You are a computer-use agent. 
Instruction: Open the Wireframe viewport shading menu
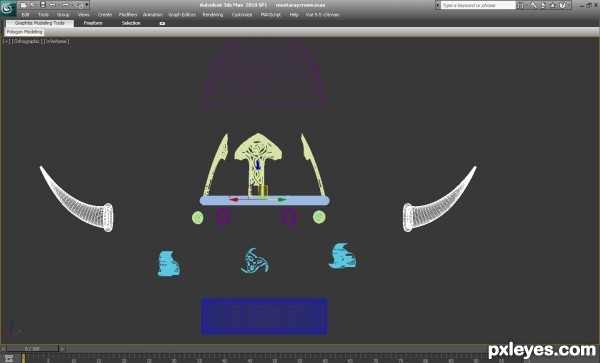57,41
